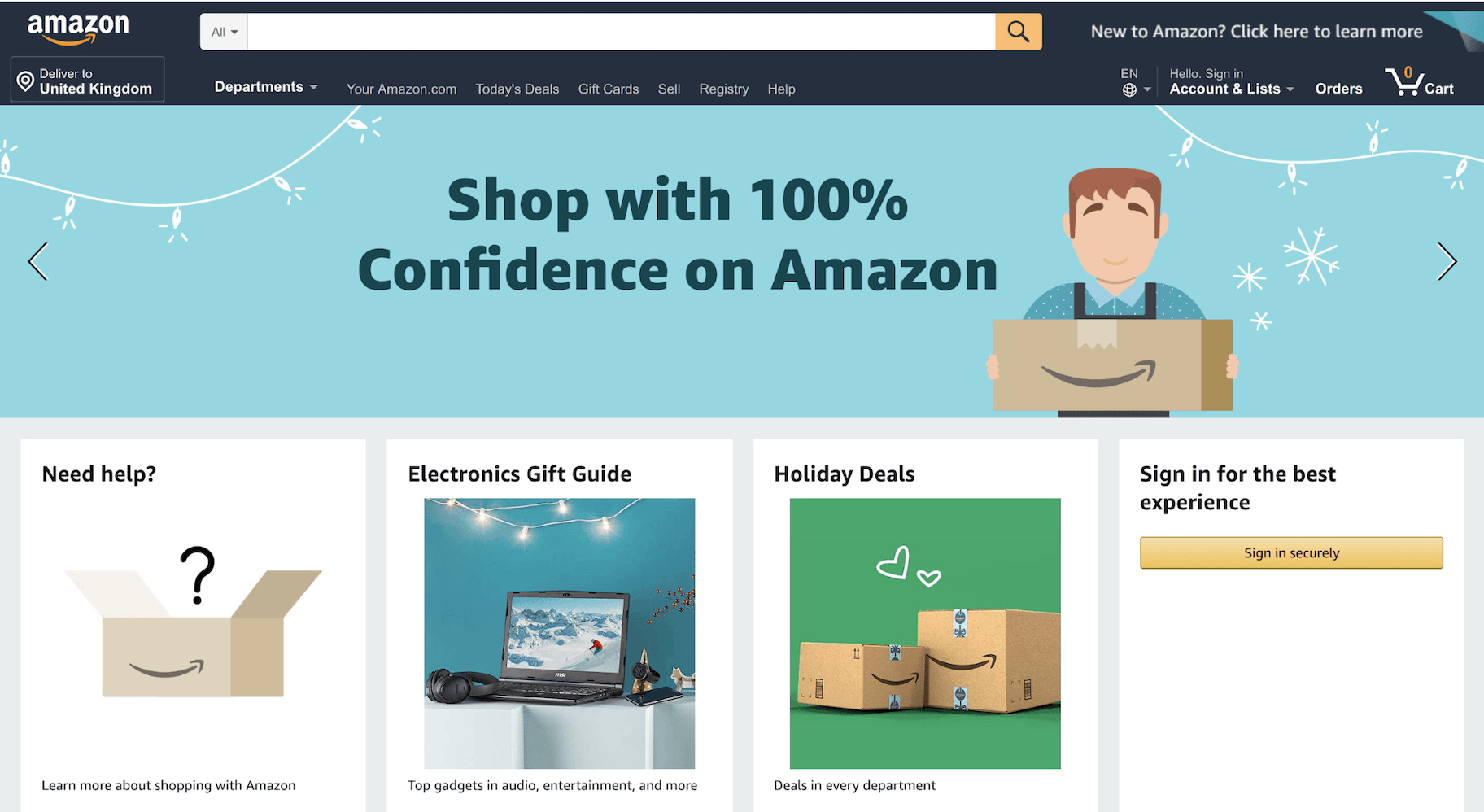
Task: Expand the Account & Lists dropdown
Action: pos(1231,81)
